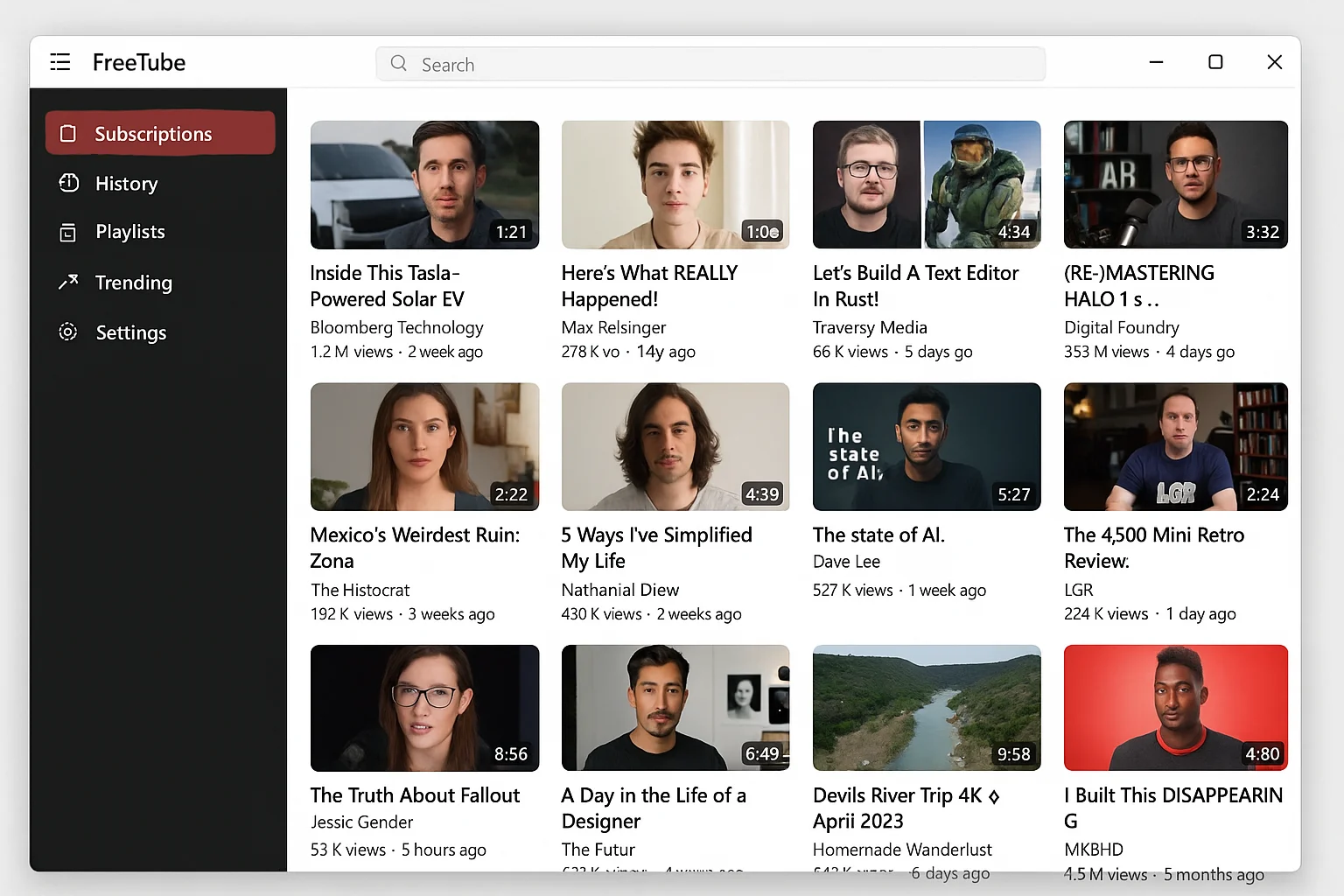Click the 527 K views text
This screenshot has width=1344, height=896.
pos(853,591)
